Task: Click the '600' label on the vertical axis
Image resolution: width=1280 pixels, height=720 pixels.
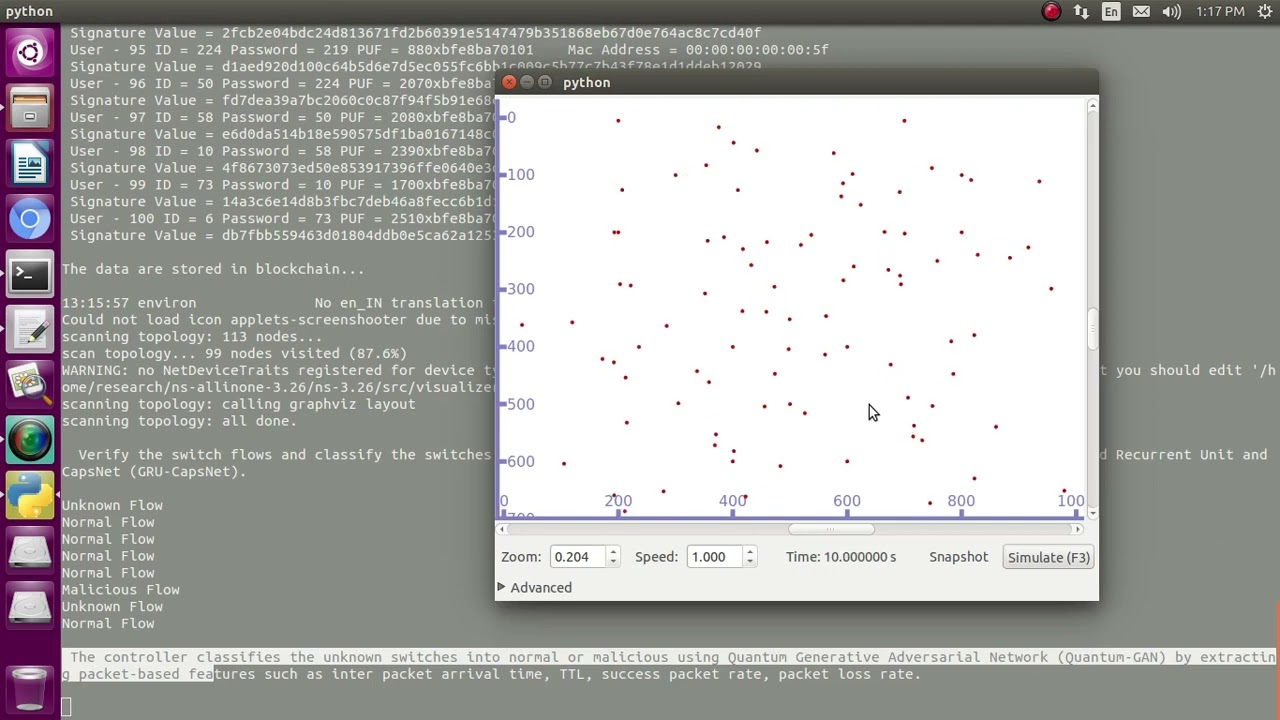Action: click(520, 461)
